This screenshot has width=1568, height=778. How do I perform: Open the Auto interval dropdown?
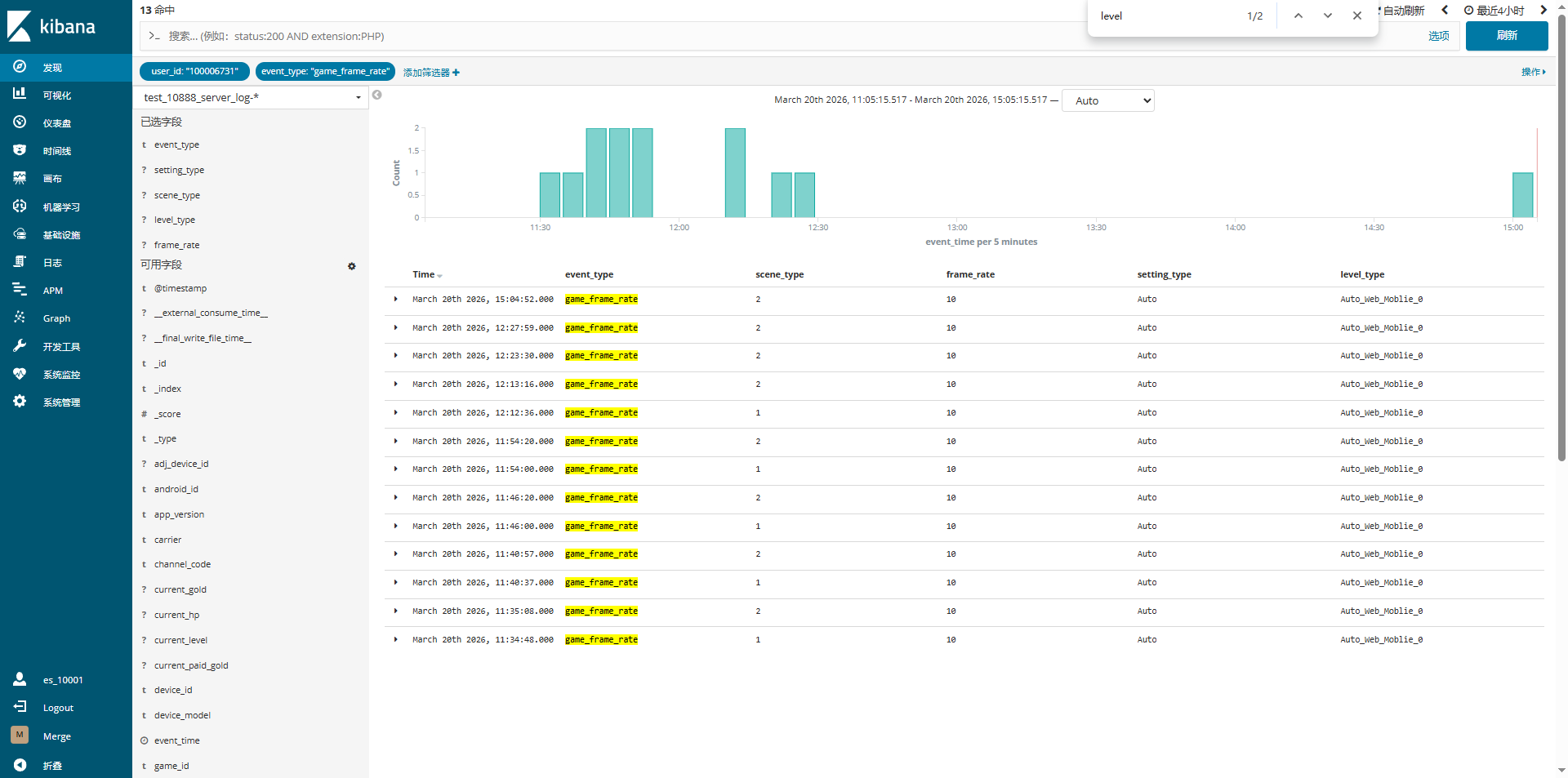pyautogui.click(x=1107, y=101)
